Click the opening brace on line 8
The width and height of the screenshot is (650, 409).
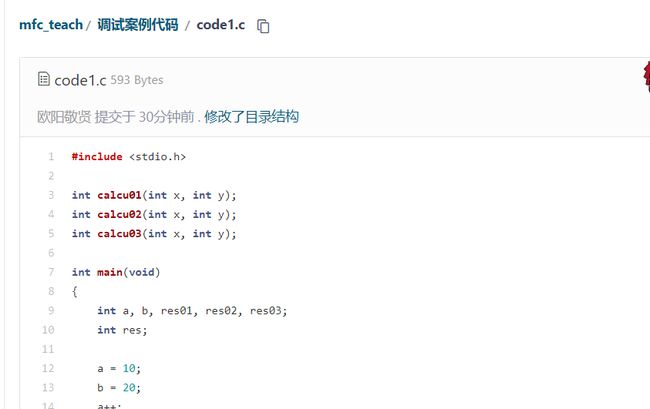tap(75, 291)
